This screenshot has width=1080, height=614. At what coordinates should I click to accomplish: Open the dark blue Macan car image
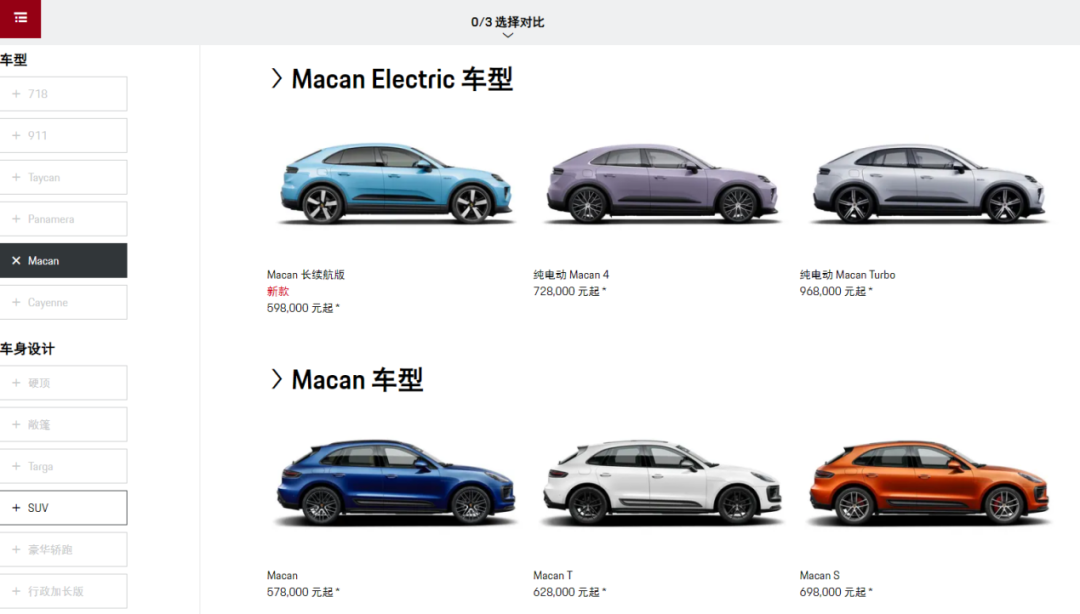tap(395, 482)
